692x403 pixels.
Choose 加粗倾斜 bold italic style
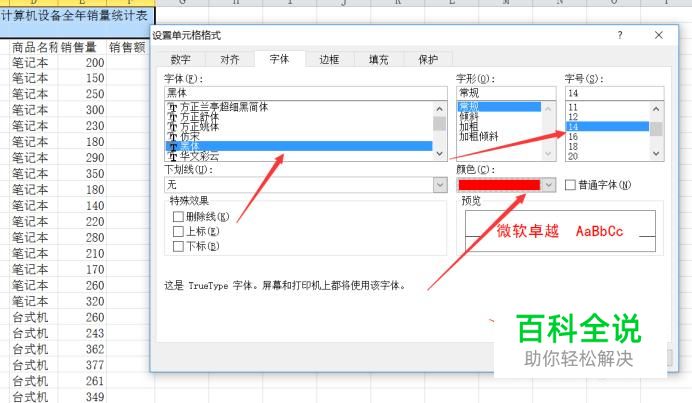tap(499, 136)
